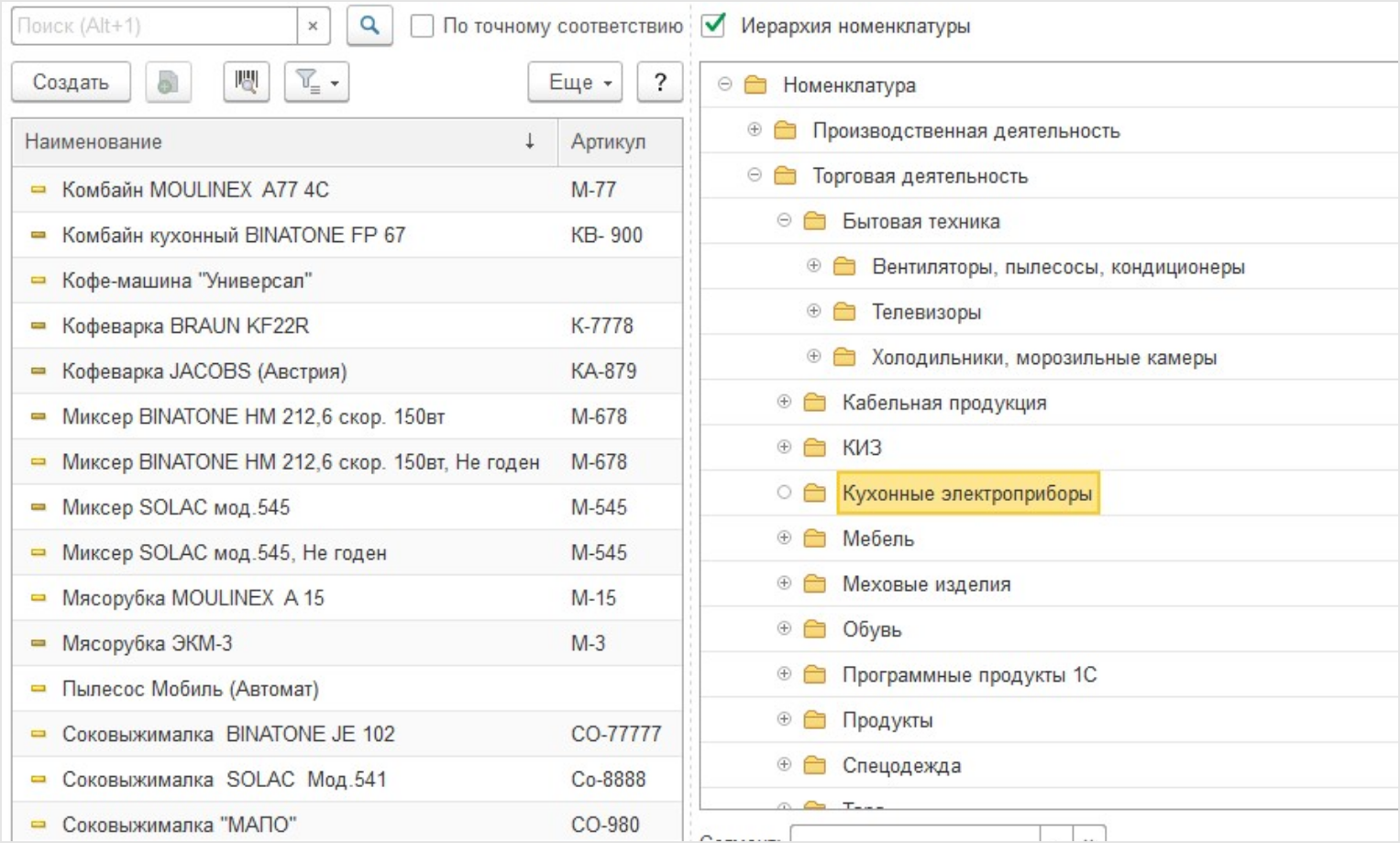The width and height of the screenshot is (1400, 843).
Task: Click the magnifier search button
Action: point(369,26)
